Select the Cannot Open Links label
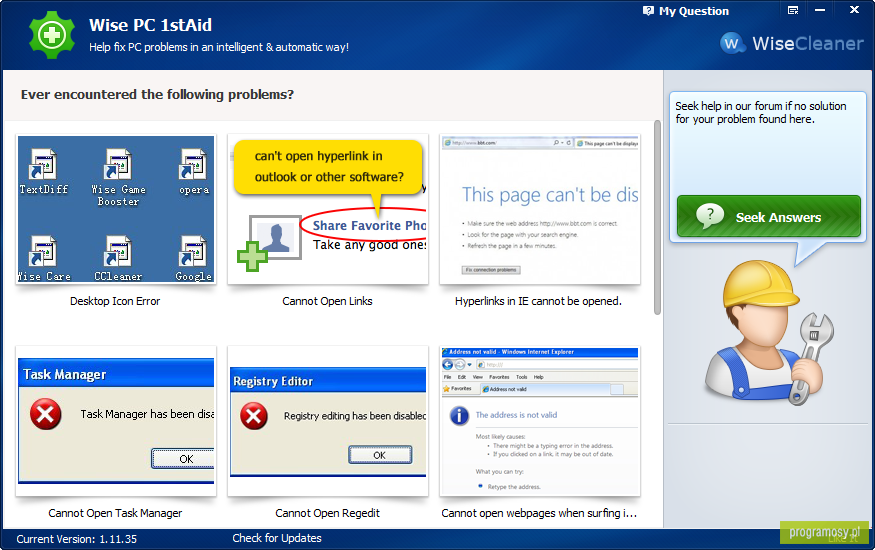875x550 pixels. tap(327, 301)
